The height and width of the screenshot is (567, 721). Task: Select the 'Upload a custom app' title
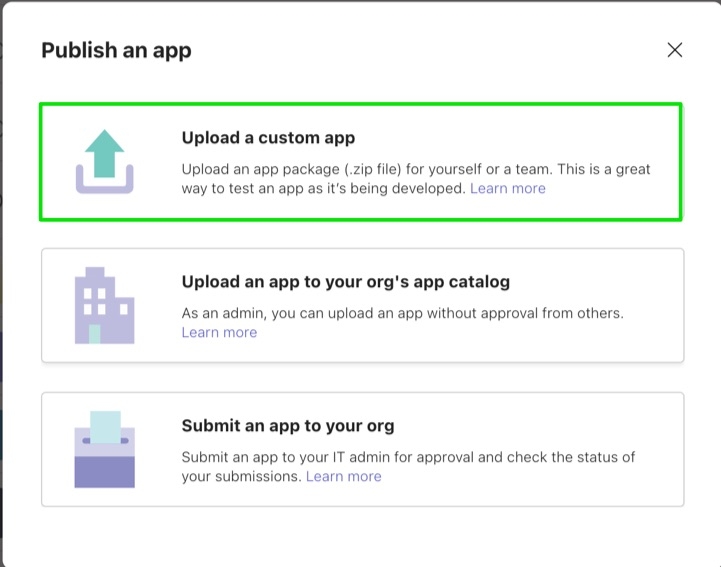point(268,138)
